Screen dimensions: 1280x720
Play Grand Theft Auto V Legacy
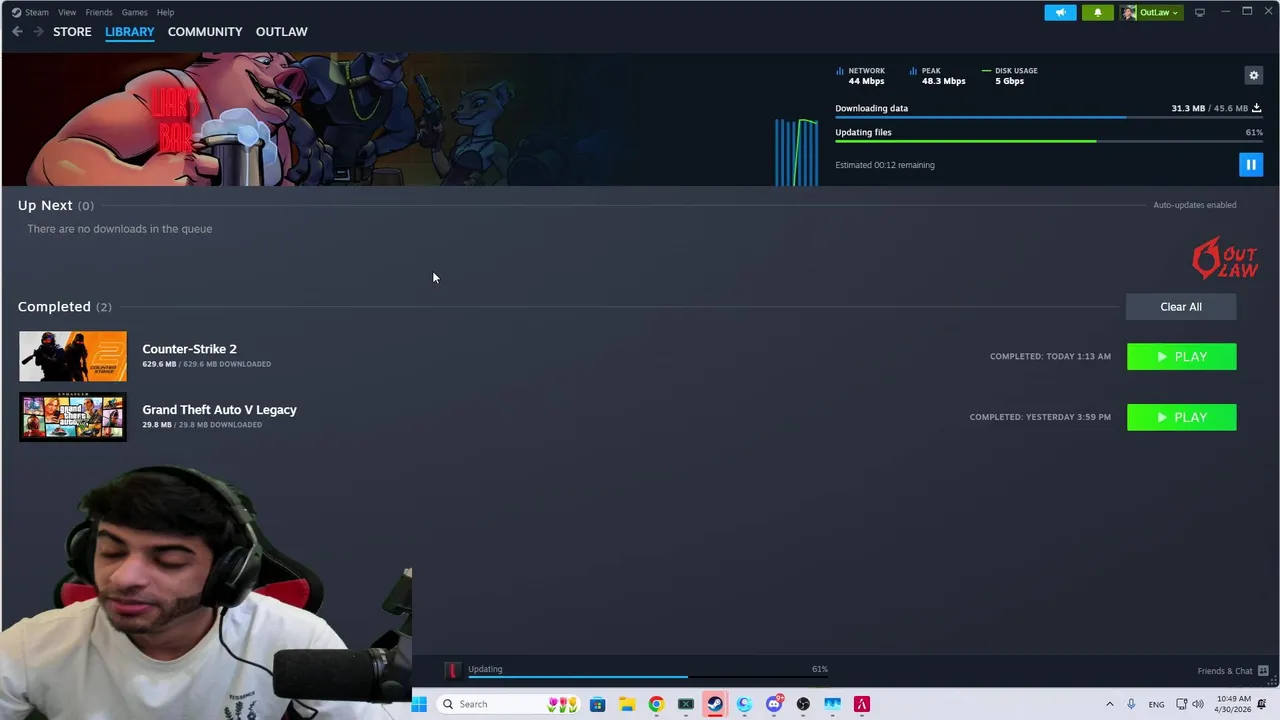(x=1181, y=417)
